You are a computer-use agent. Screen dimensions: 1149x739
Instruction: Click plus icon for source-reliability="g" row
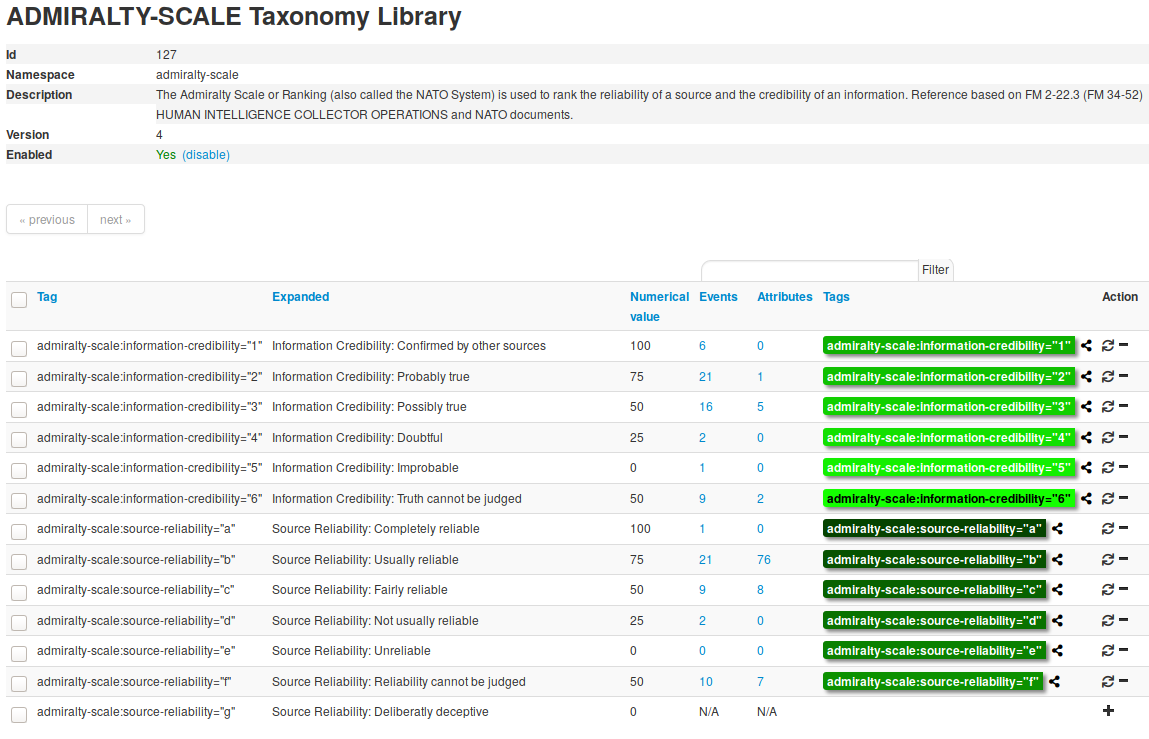pyautogui.click(x=1108, y=710)
